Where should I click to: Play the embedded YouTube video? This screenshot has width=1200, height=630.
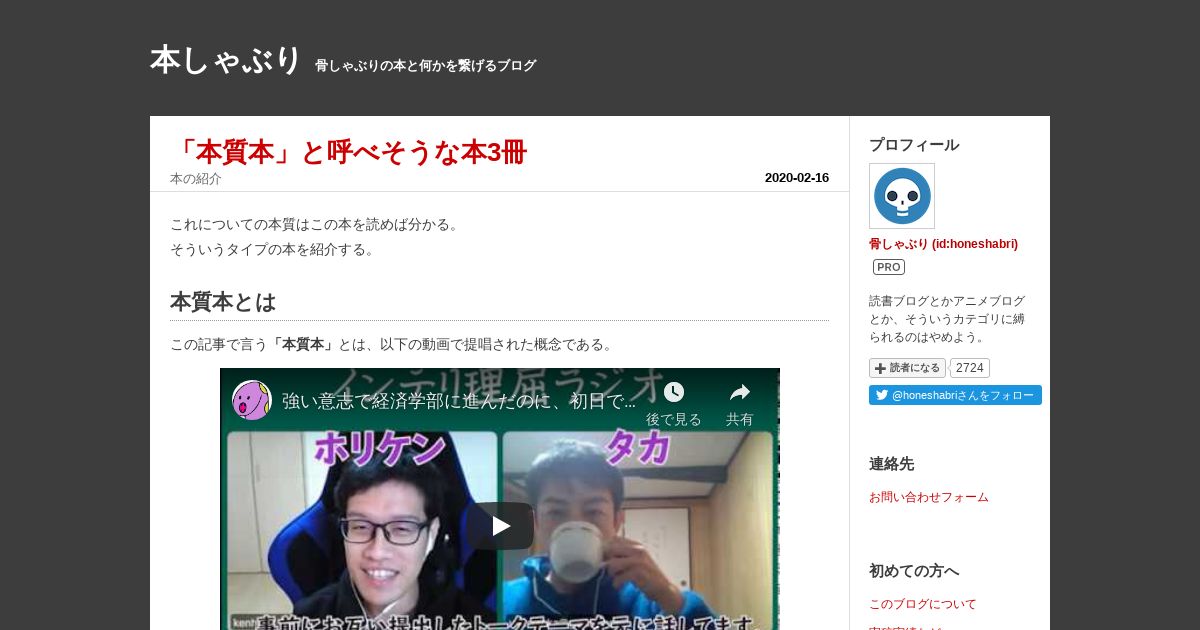501,526
